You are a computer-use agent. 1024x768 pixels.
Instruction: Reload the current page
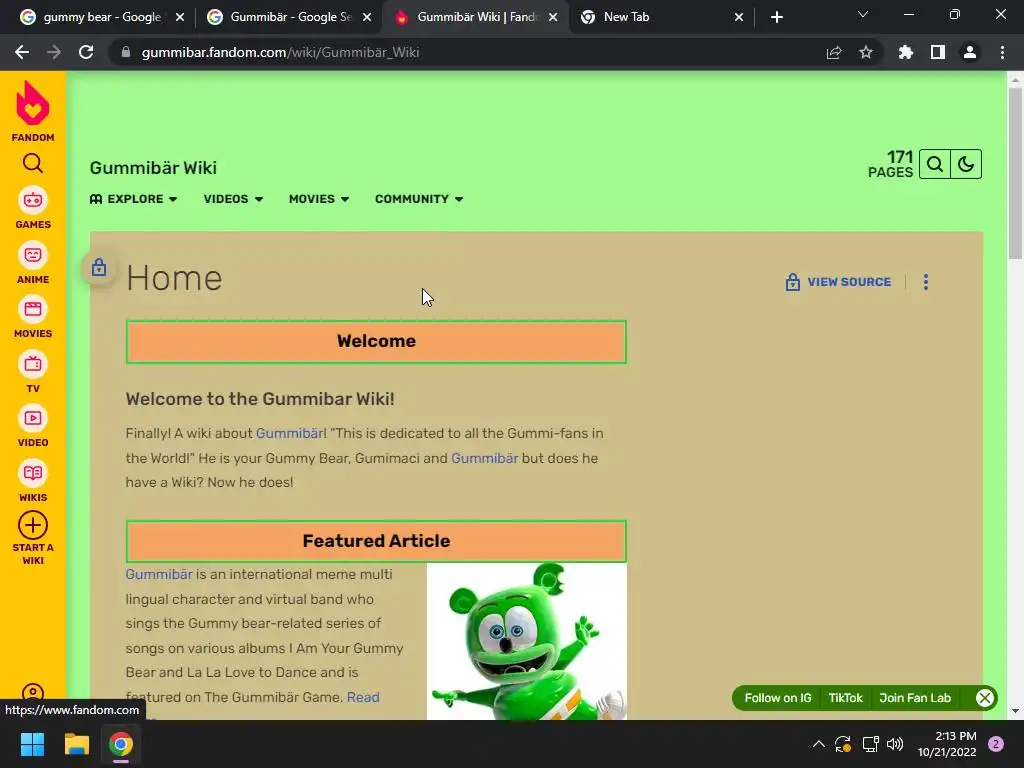pos(86,52)
